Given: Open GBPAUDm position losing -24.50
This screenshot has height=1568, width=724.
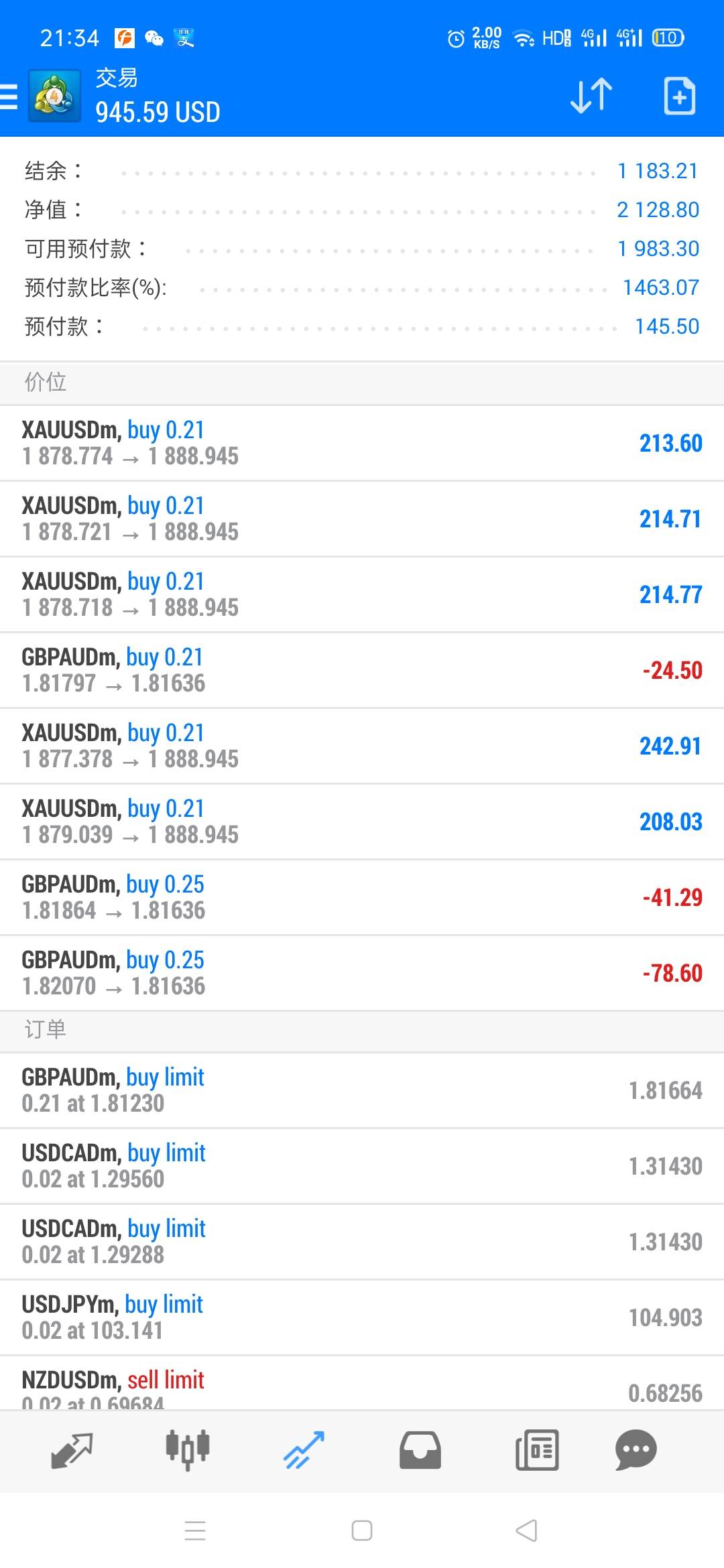Looking at the screenshot, I should 362,670.
